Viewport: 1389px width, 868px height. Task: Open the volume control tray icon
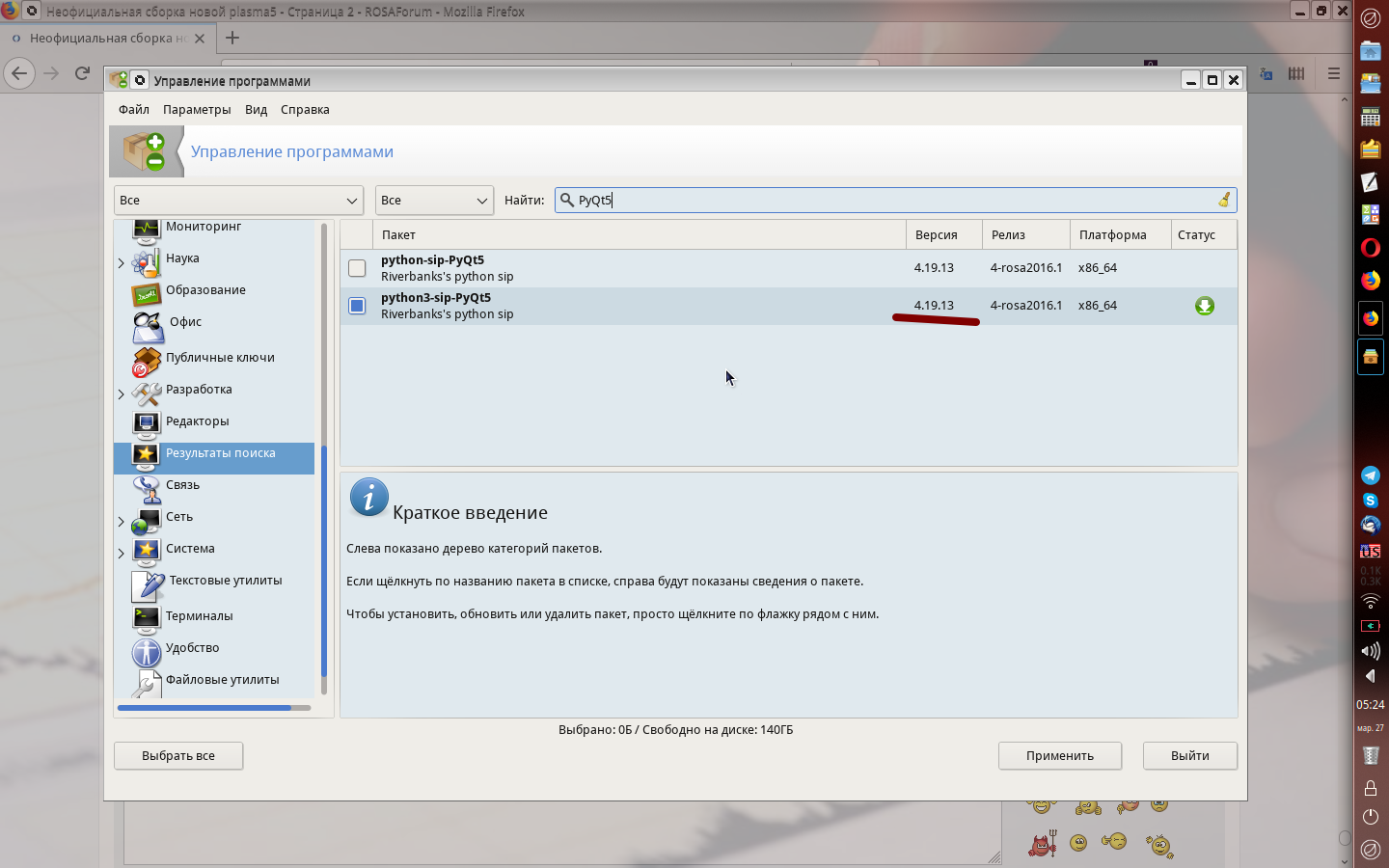coord(1371,651)
